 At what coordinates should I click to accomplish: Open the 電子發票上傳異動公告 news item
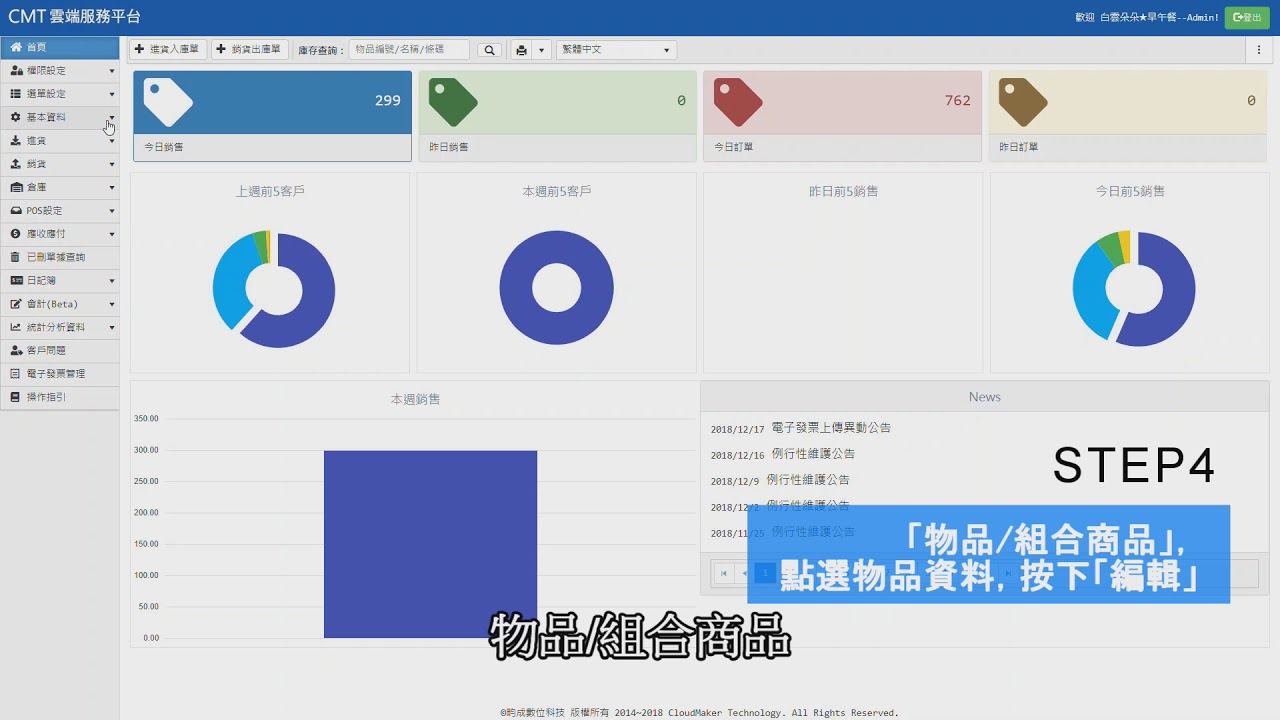(x=831, y=427)
